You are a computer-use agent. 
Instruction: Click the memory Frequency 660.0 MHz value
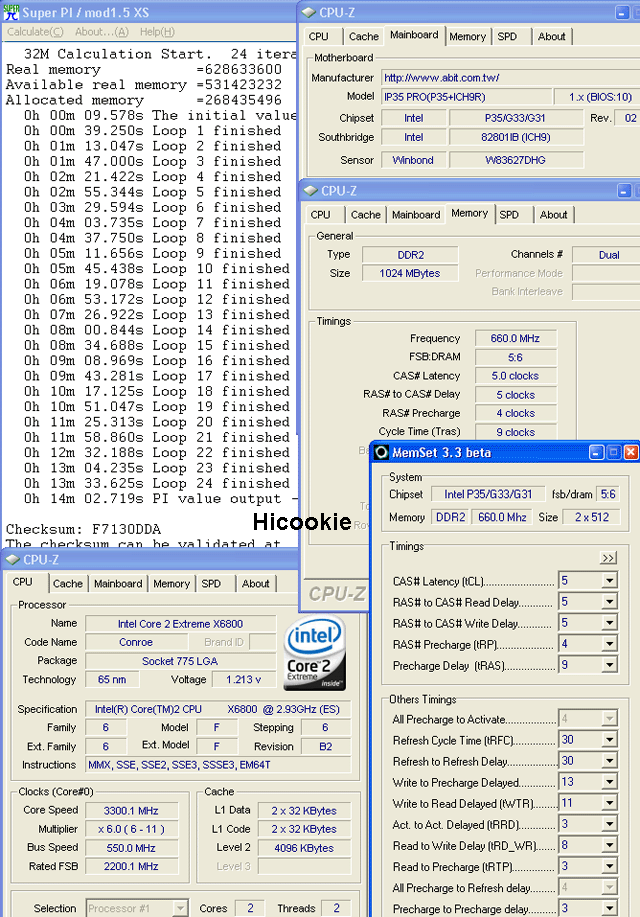515,338
